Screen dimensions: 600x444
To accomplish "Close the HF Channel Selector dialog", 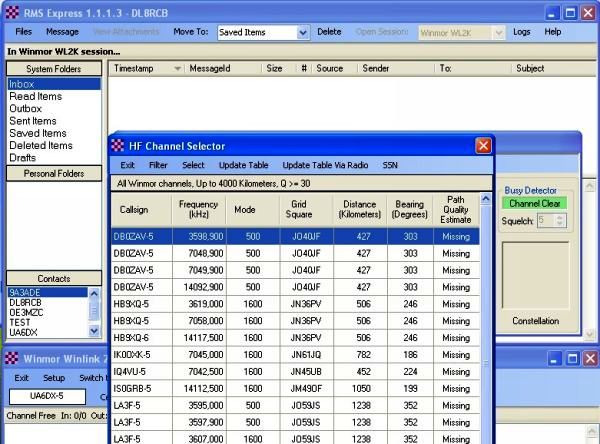I will (484, 146).
